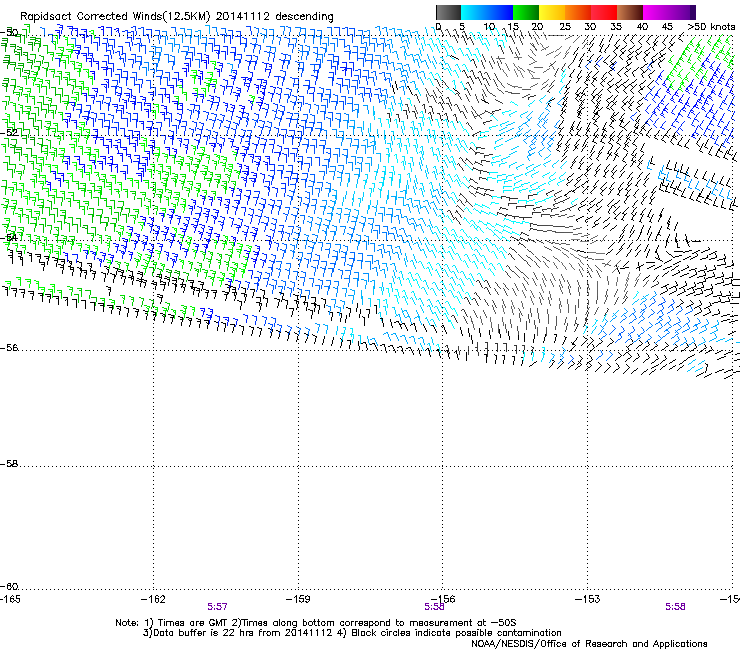Click latitude label '-60' on left axis
740x650 pixels.
pos(9,586)
